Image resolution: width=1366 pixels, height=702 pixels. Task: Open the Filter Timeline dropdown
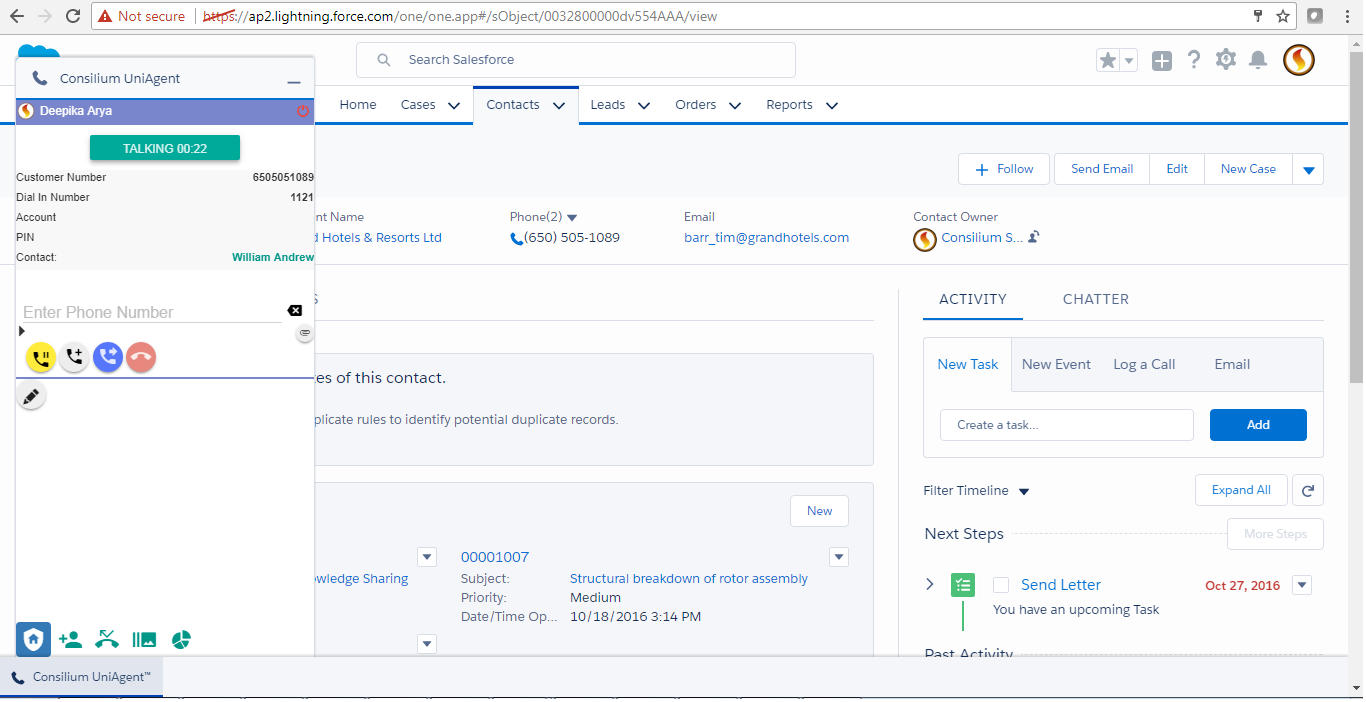coord(1023,491)
